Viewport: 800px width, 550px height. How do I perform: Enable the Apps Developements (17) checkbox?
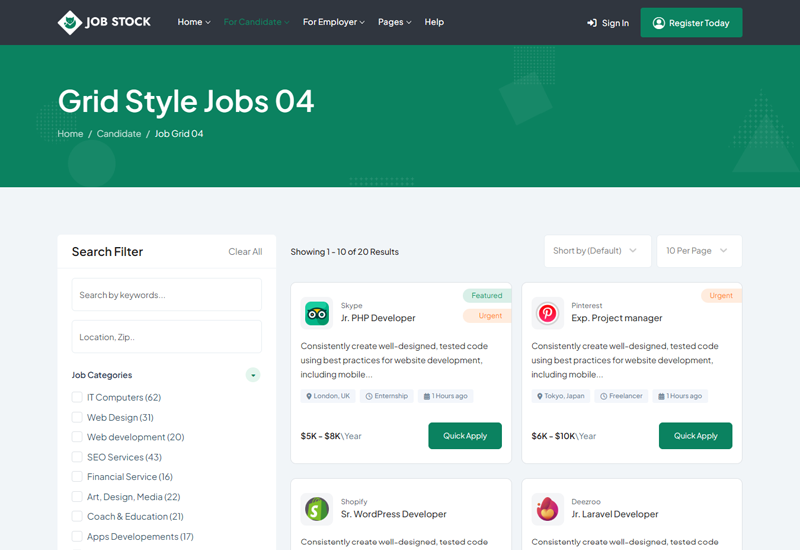77,536
